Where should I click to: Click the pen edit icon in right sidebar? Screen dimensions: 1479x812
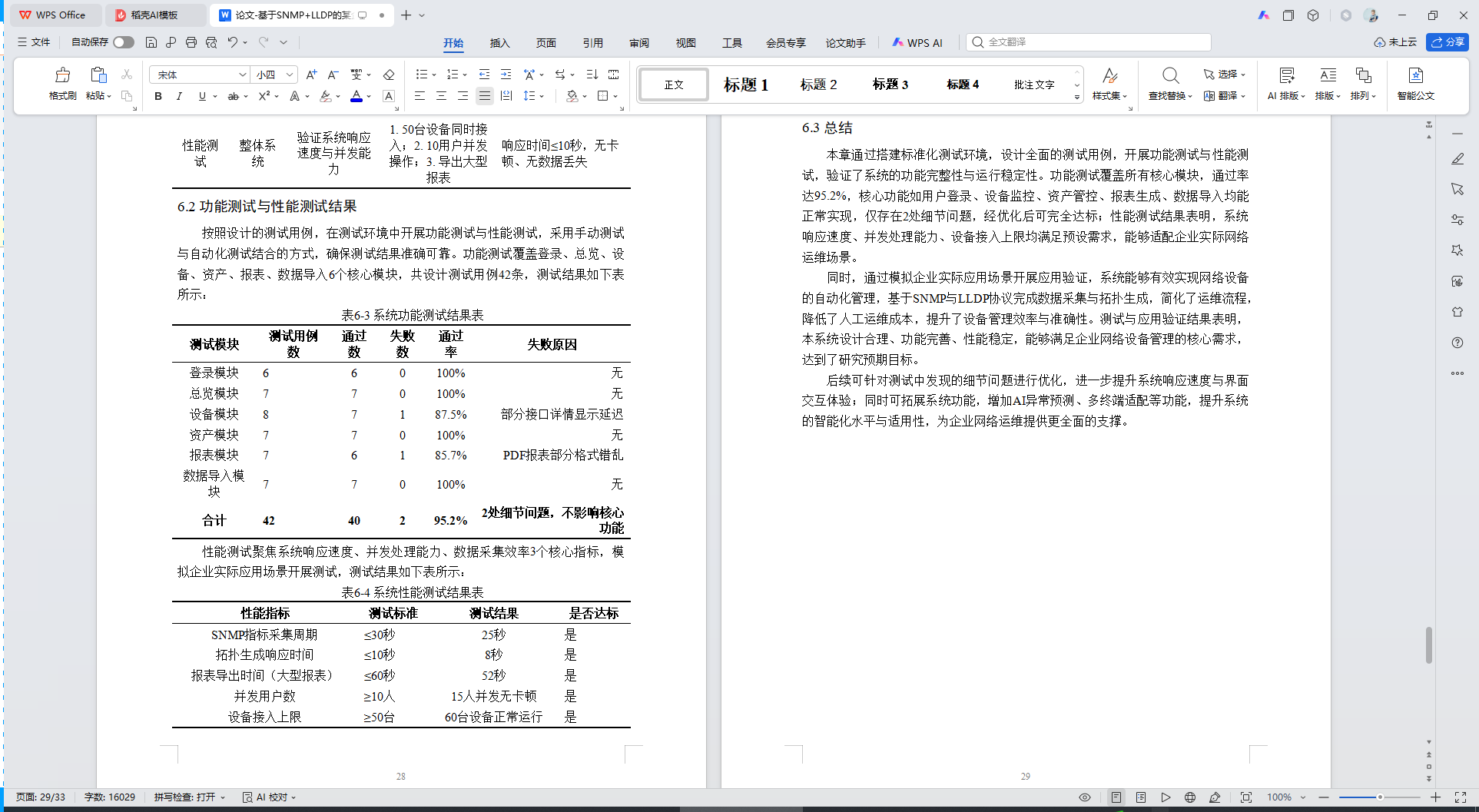pyautogui.click(x=1457, y=158)
